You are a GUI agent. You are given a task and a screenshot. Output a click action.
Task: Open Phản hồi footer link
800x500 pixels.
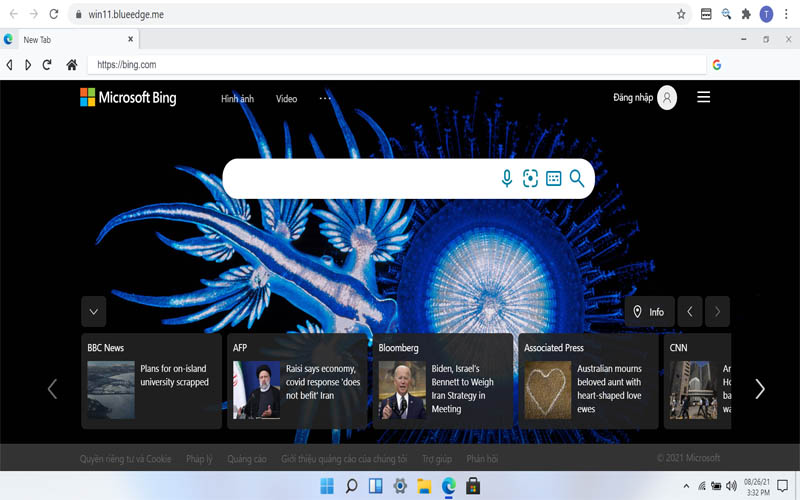click(x=482, y=459)
